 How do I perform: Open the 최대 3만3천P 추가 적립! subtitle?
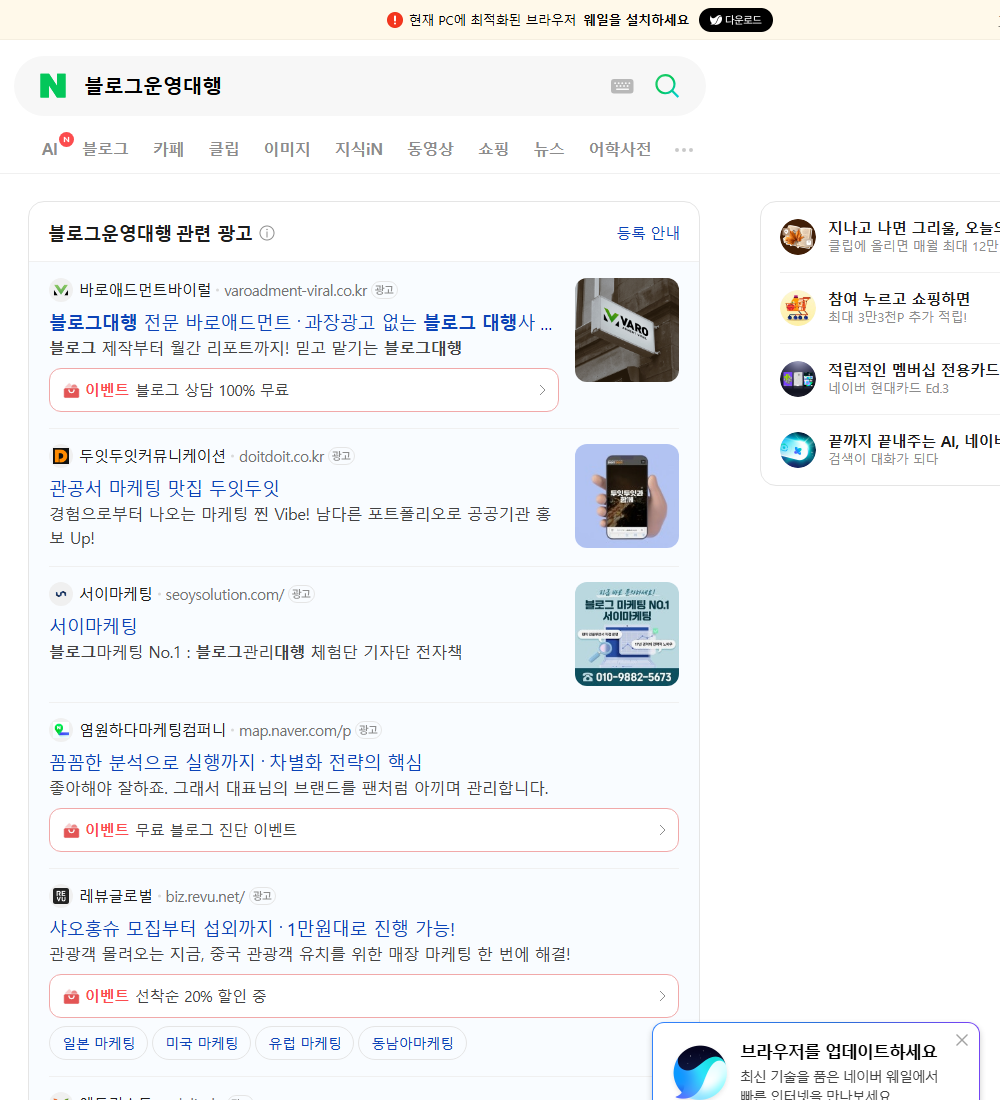(x=898, y=317)
